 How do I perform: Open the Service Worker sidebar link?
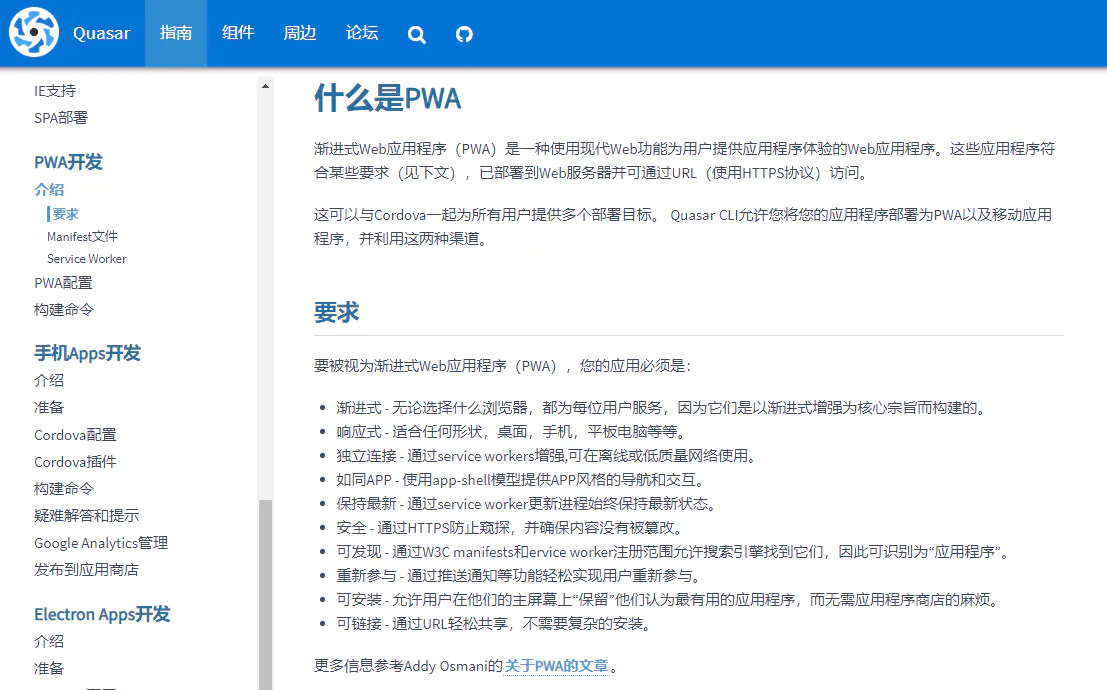pyautogui.click(x=86, y=258)
